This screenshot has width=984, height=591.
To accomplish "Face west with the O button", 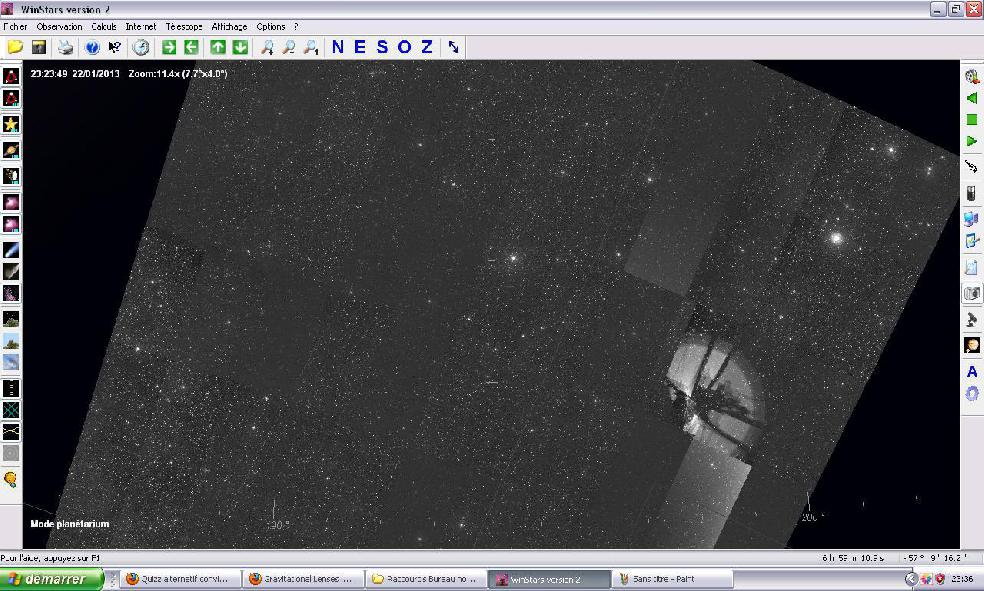I will pyautogui.click(x=405, y=47).
